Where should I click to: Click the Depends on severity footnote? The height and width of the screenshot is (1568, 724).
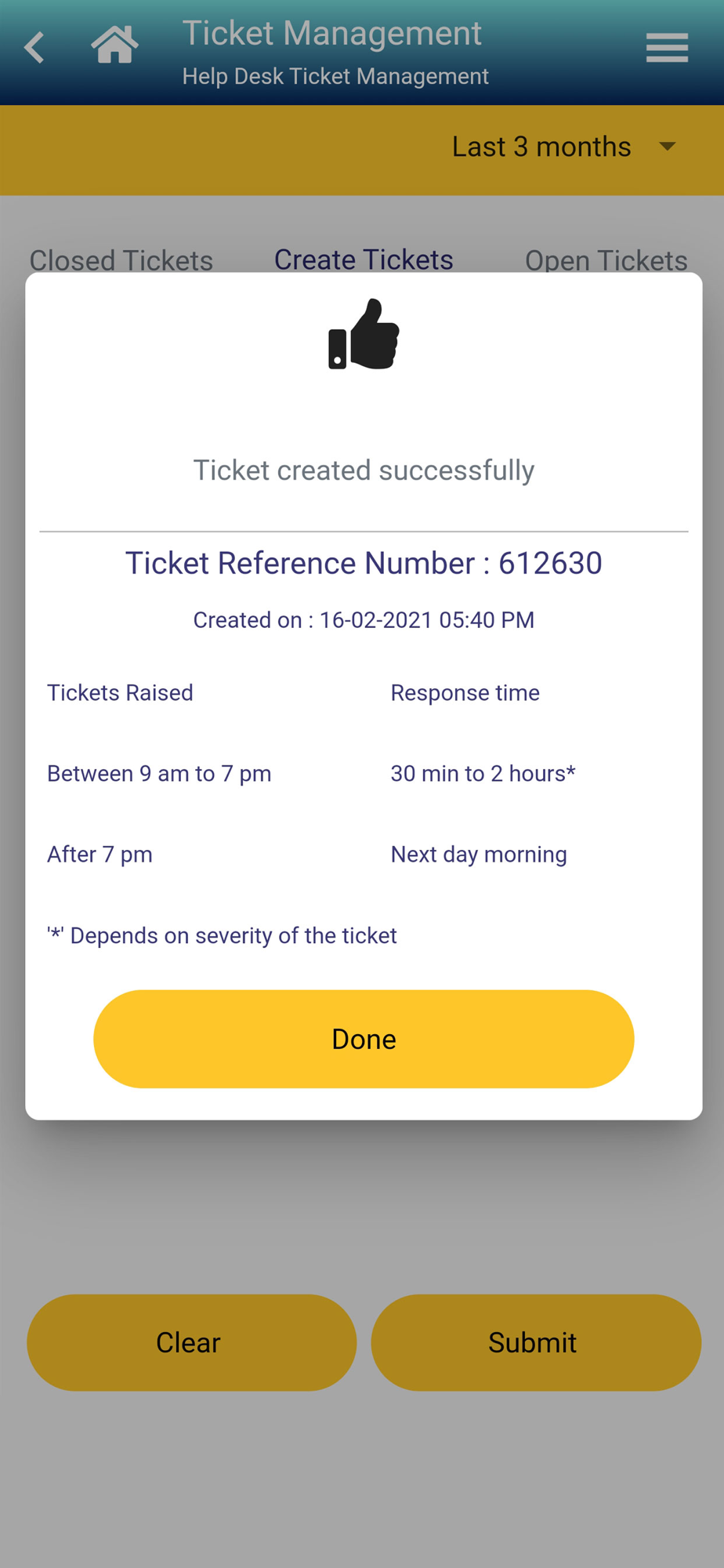(222, 935)
